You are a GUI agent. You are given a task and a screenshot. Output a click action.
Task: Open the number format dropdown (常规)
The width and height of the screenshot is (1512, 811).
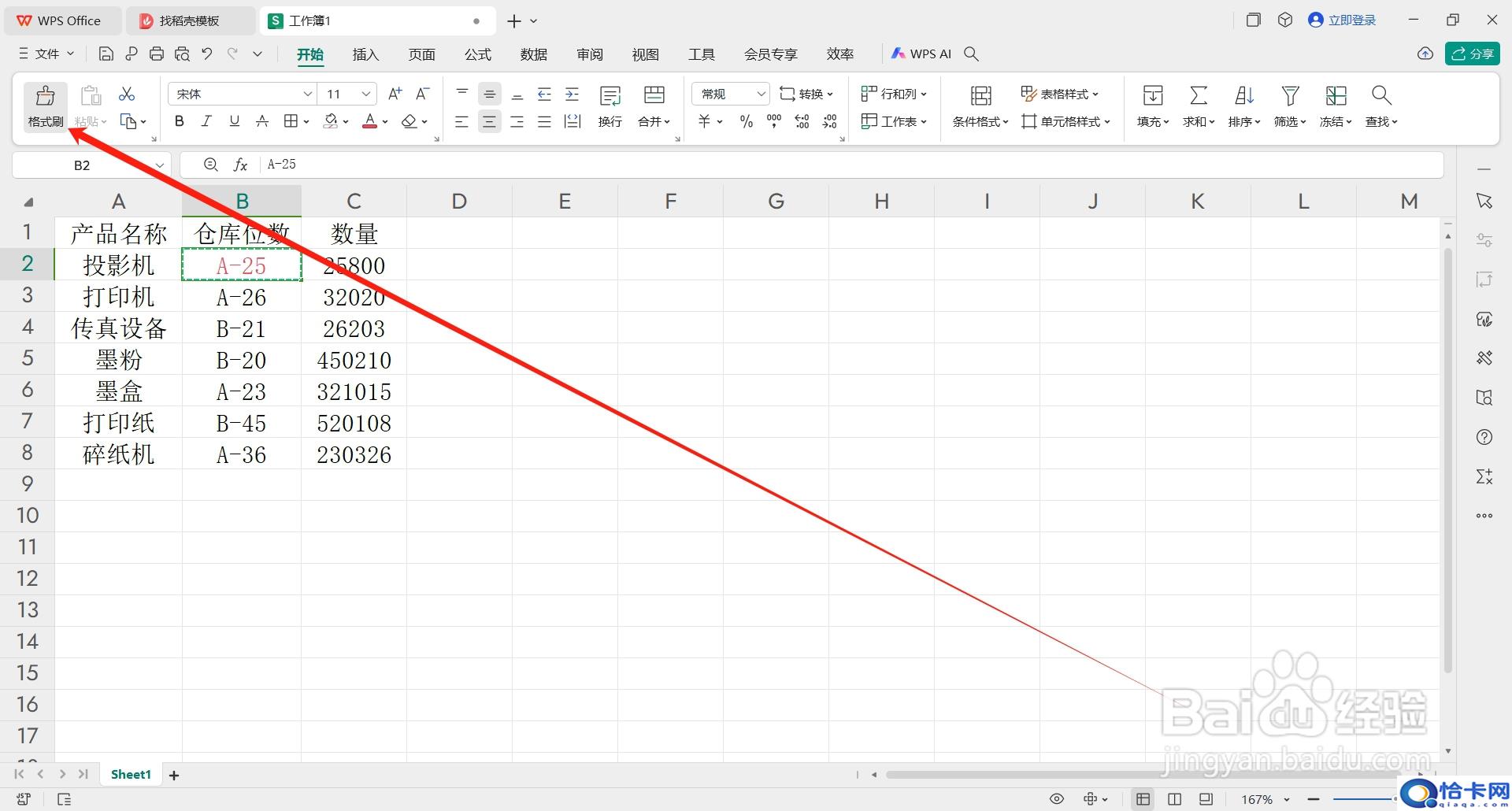click(761, 94)
